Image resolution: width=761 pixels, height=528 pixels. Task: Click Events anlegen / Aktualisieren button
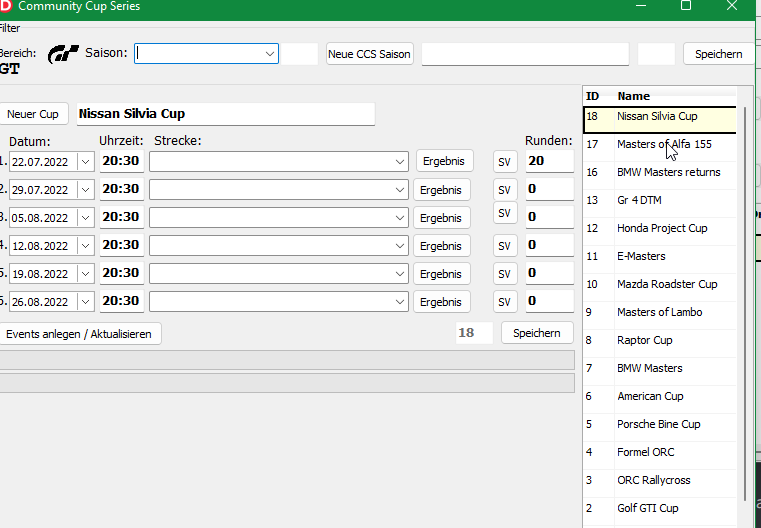79,334
